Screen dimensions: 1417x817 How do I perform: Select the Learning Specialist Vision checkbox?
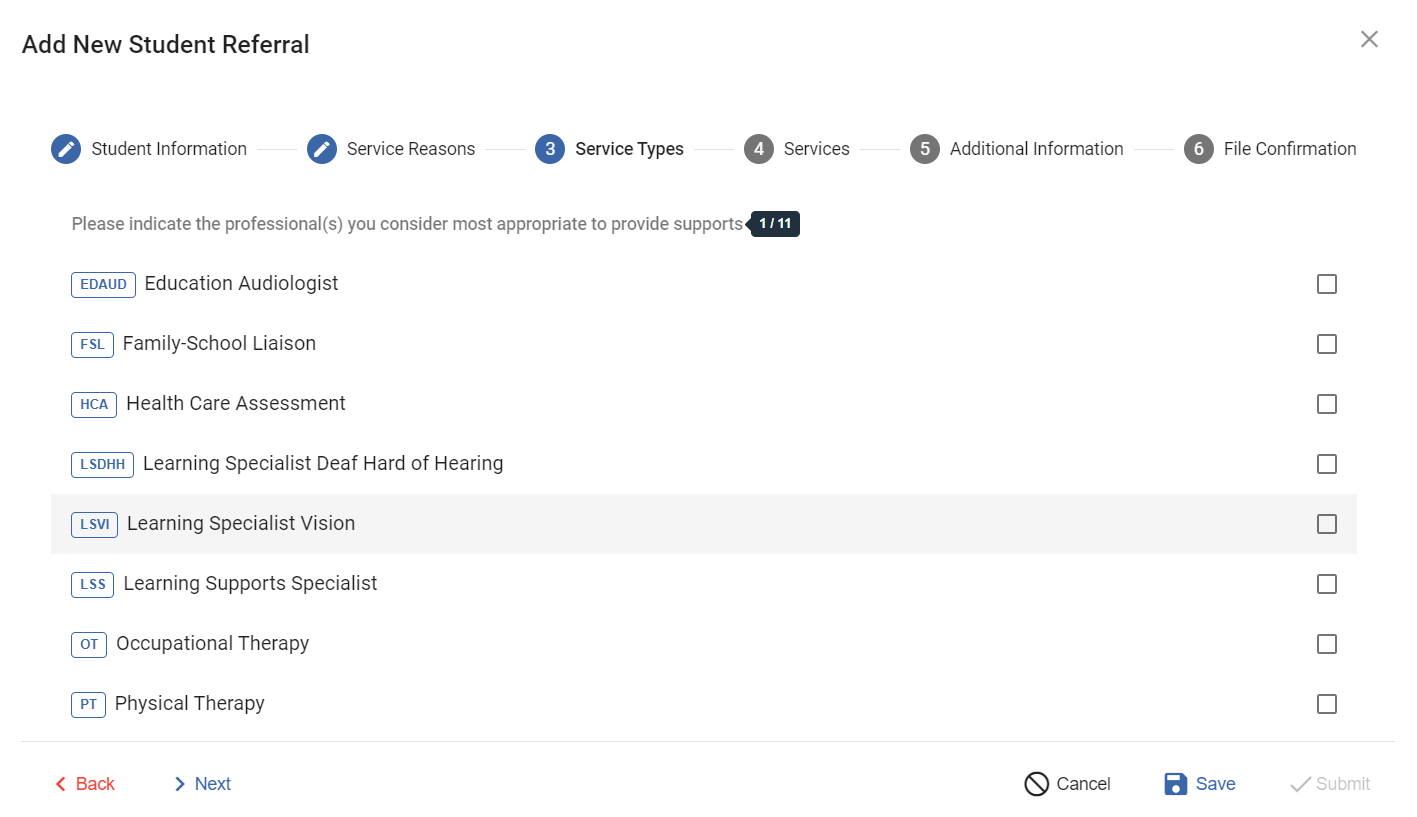(x=1327, y=524)
